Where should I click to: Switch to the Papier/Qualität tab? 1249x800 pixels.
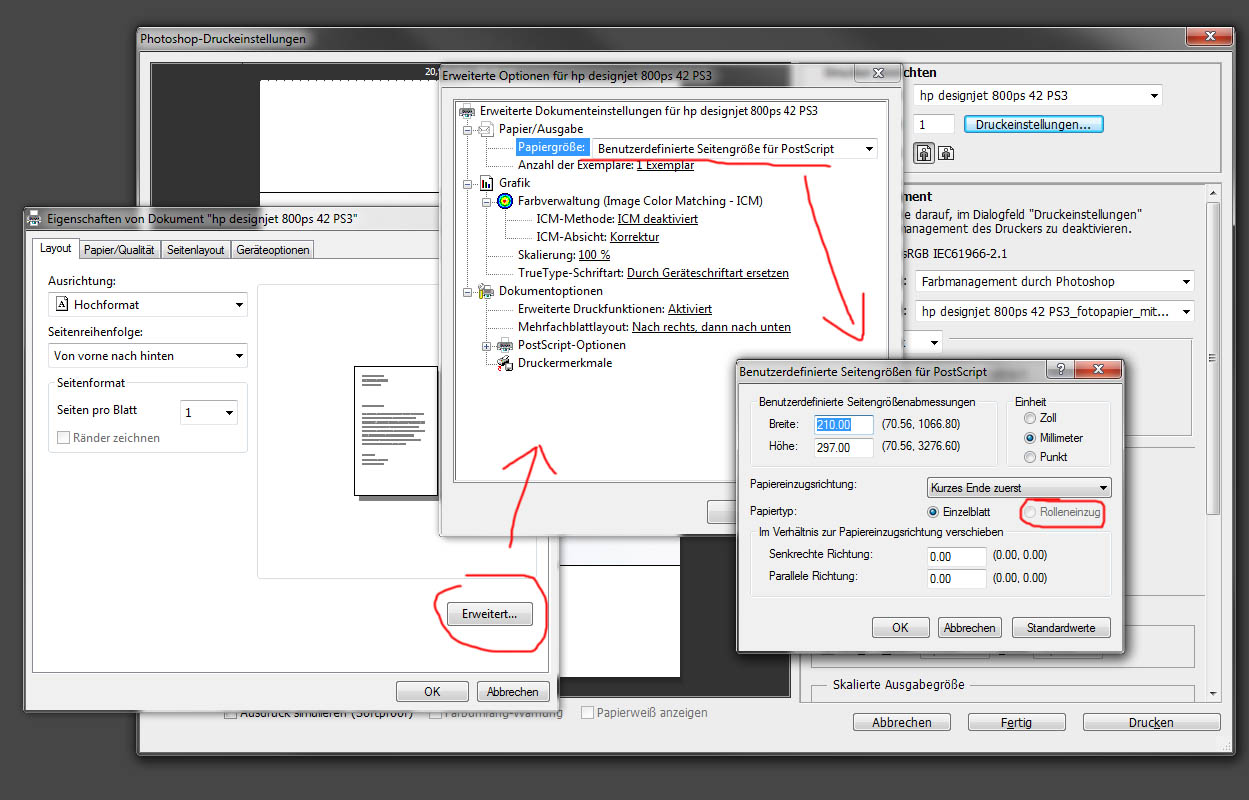(120, 250)
